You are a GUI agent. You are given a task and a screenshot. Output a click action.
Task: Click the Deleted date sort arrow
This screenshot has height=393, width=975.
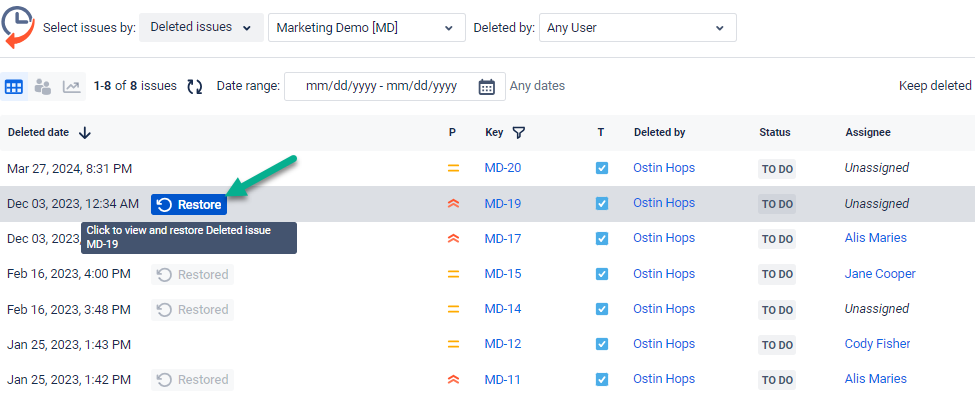[85, 132]
